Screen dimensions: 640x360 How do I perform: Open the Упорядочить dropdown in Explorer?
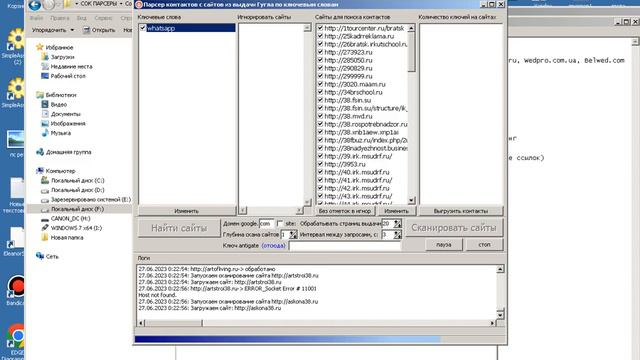click(53, 30)
